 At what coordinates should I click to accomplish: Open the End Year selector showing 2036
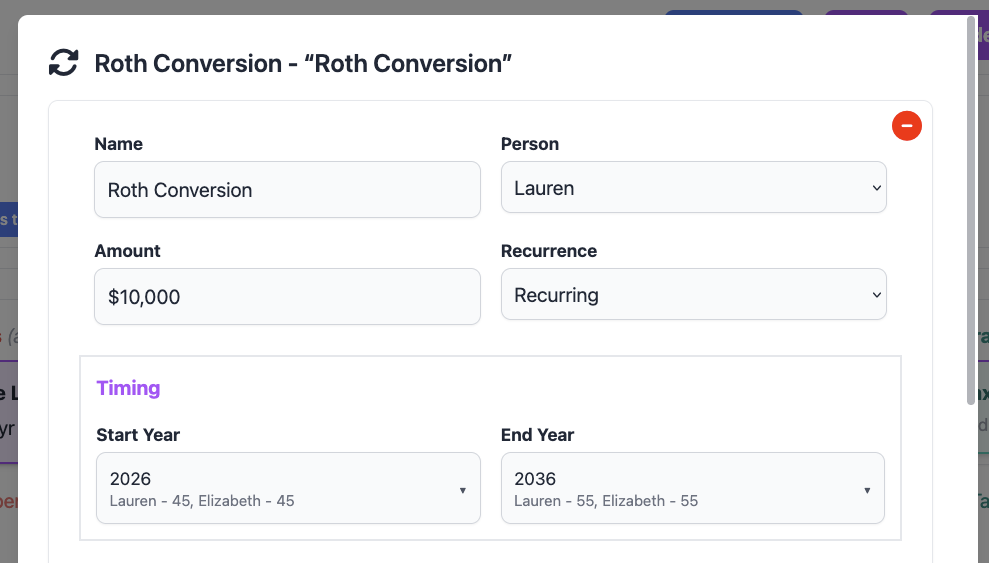click(692, 488)
